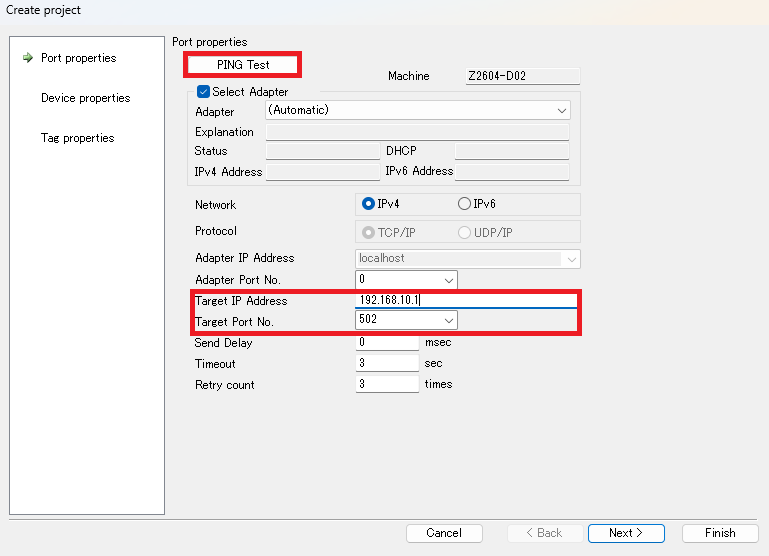The image size is (769, 556).
Task: Click the Timeout input field
Action: pyautogui.click(x=387, y=364)
